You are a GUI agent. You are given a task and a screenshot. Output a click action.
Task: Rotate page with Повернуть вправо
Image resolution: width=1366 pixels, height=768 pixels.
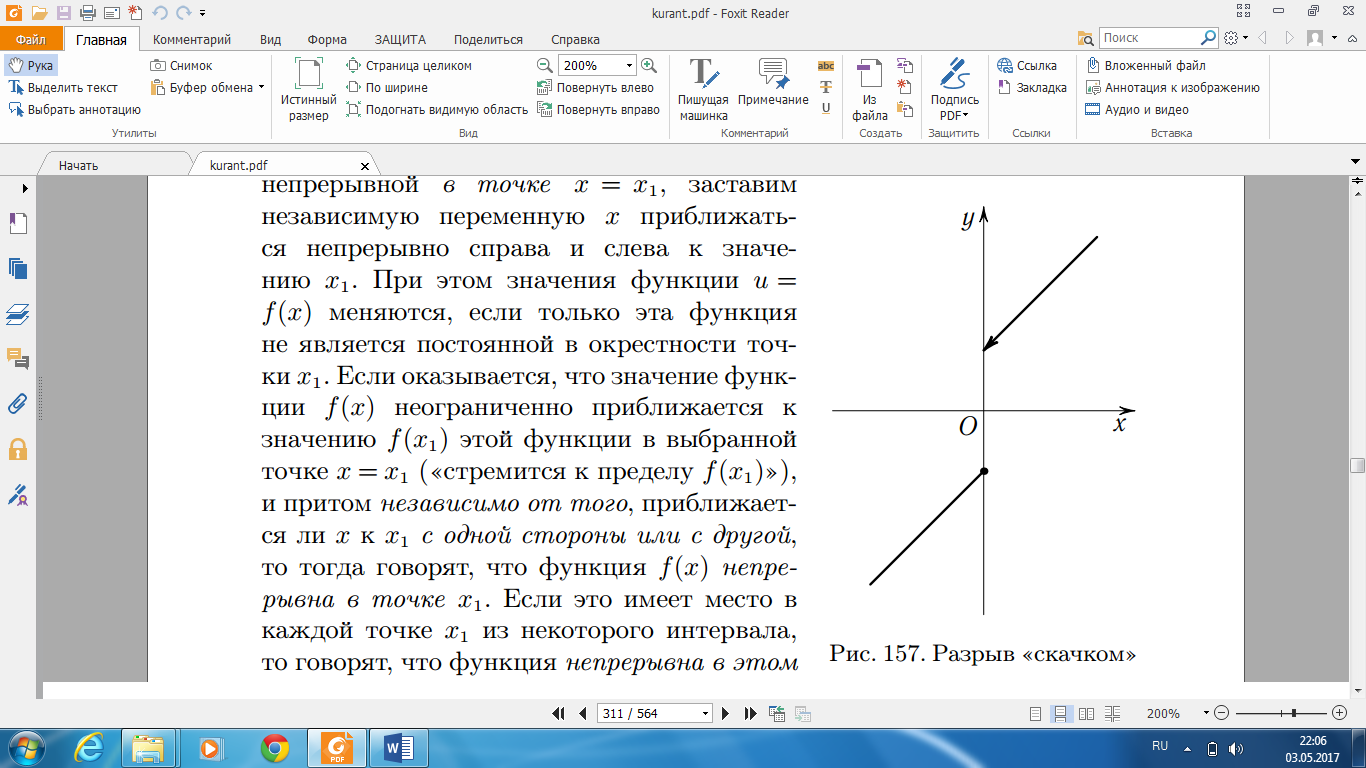point(599,110)
